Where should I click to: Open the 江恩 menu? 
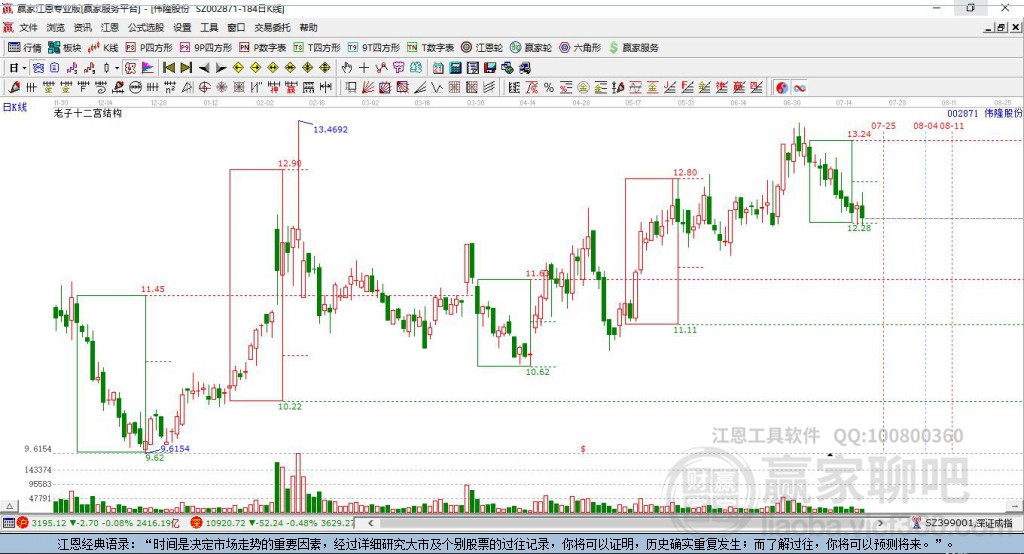[x=110, y=27]
